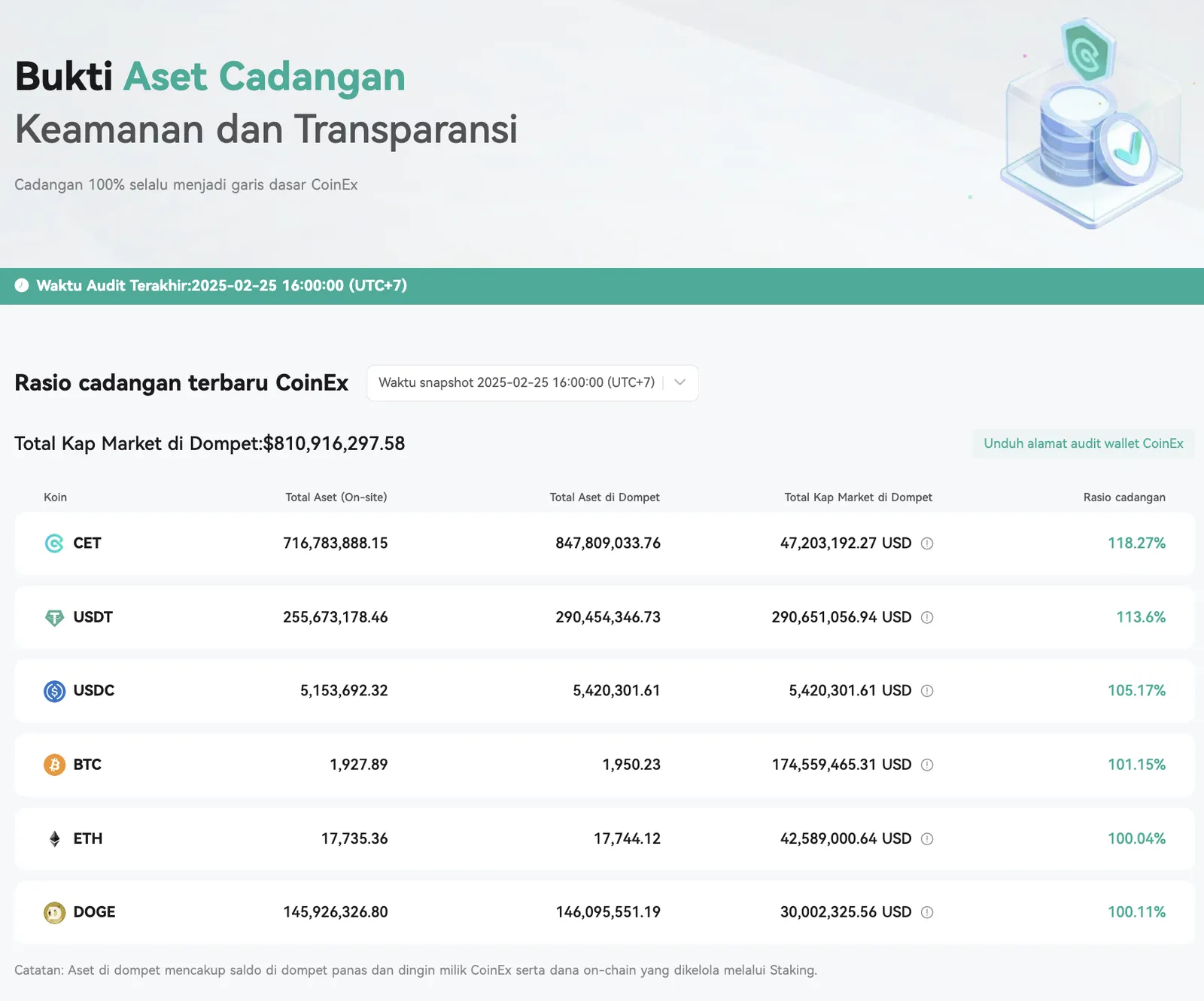Select the ETH coin name
This screenshot has height=1001, width=1204.
[x=88, y=838]
